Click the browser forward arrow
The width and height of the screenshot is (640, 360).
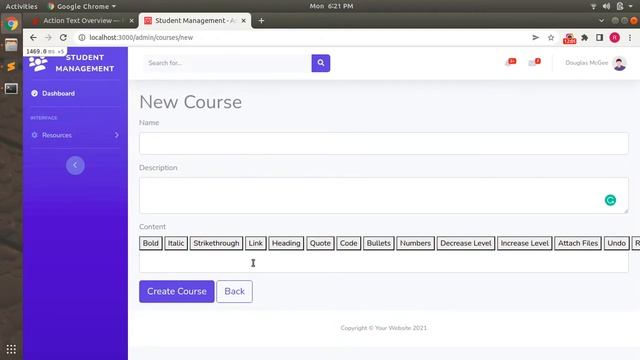48,38
